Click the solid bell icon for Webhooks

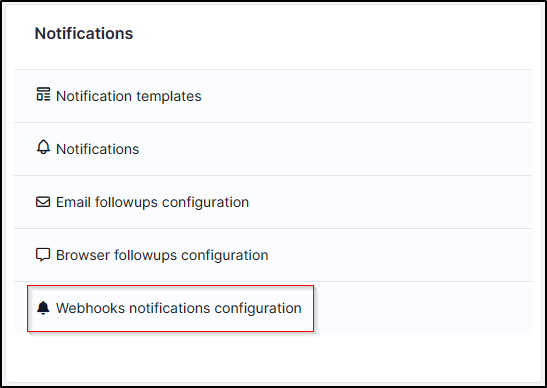point(43,308)
